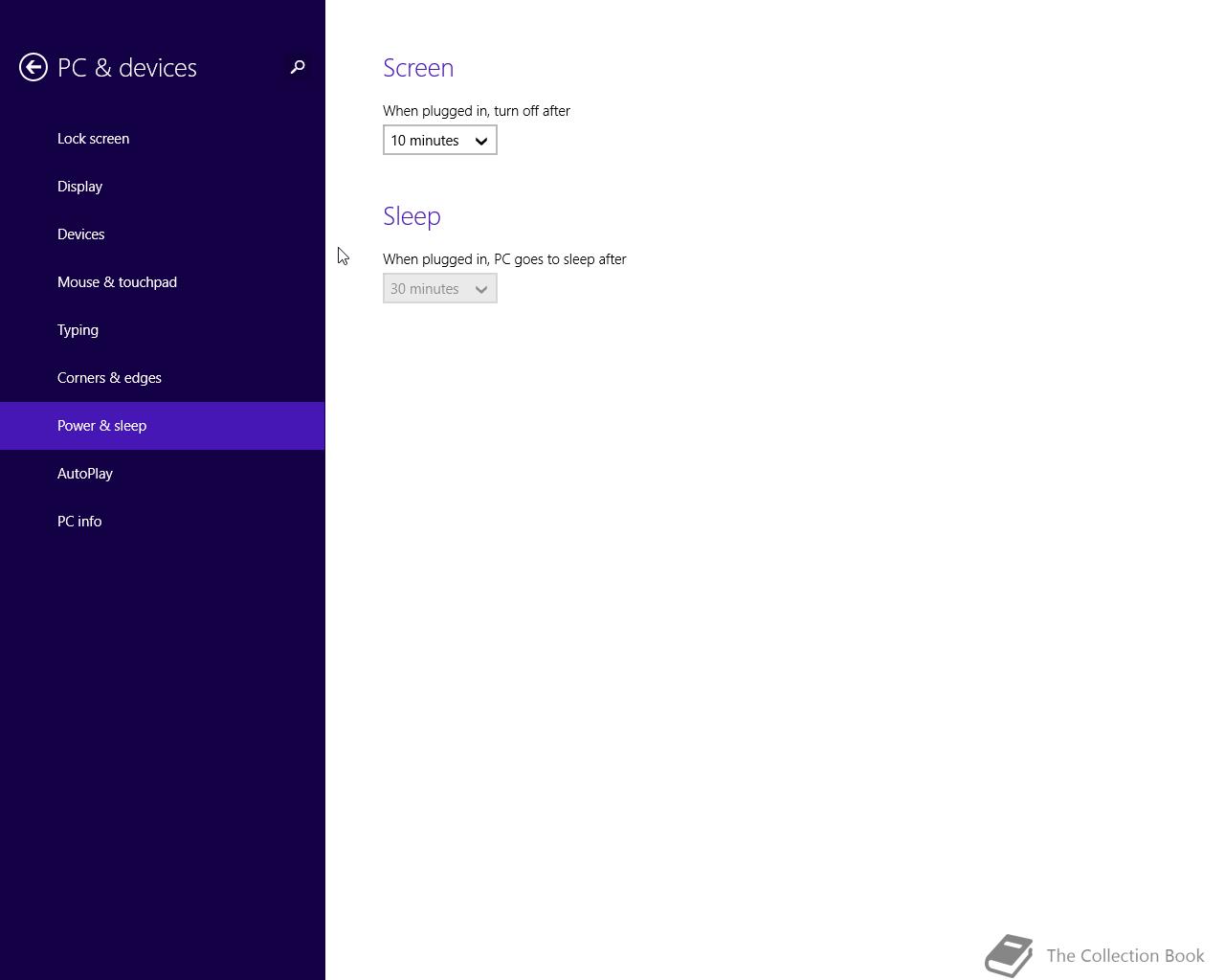Switch to the Typing settings
Viewport: 1225px width, 980px height.
click(x=163, y=330)
